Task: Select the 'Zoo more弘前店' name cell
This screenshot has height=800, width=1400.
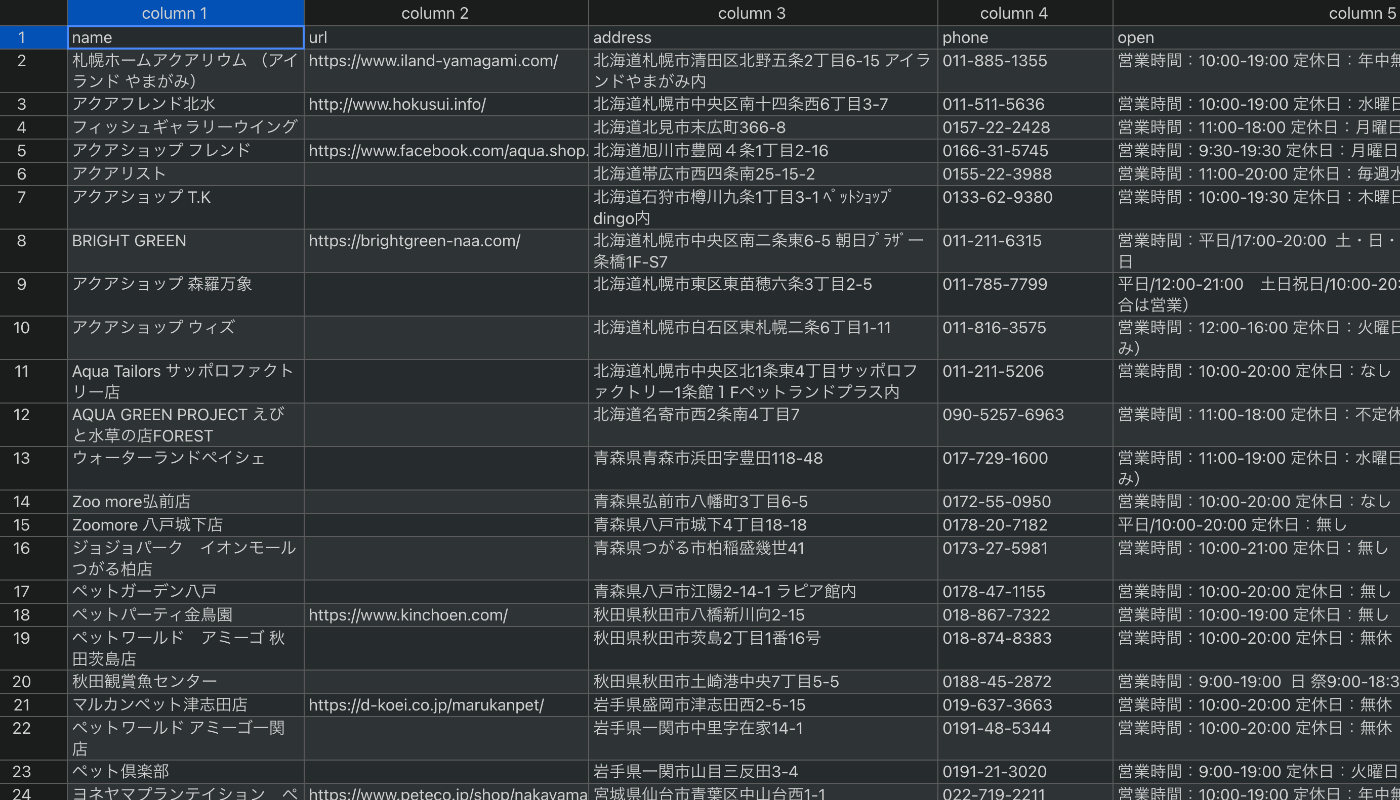Action: (x=186, y=502)
